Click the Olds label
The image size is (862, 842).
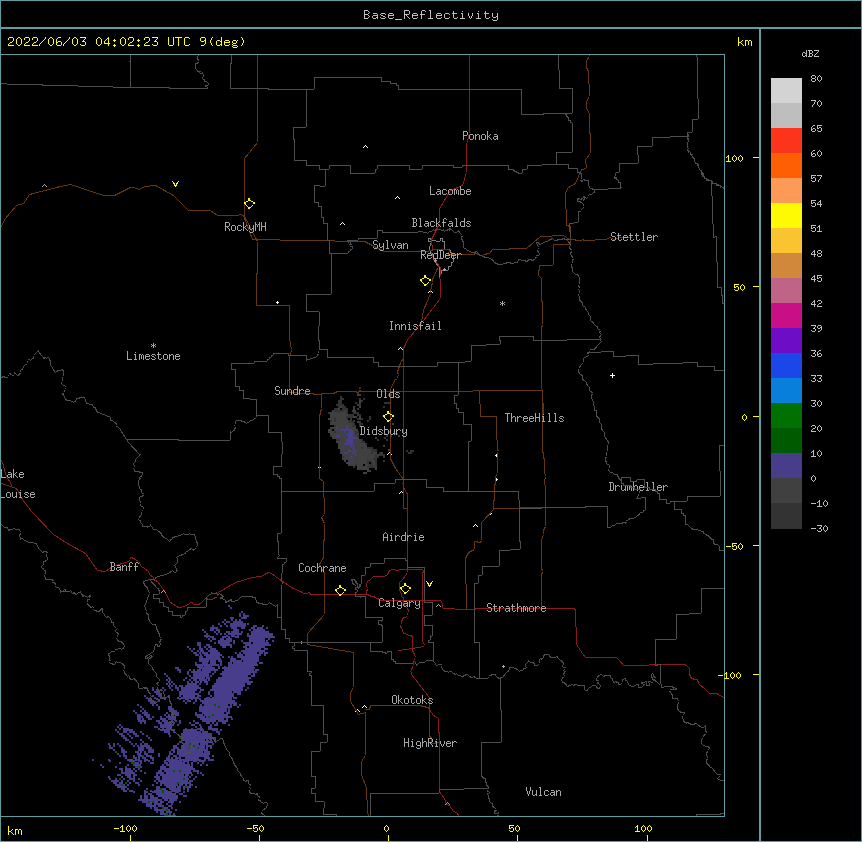coord(388,394)
